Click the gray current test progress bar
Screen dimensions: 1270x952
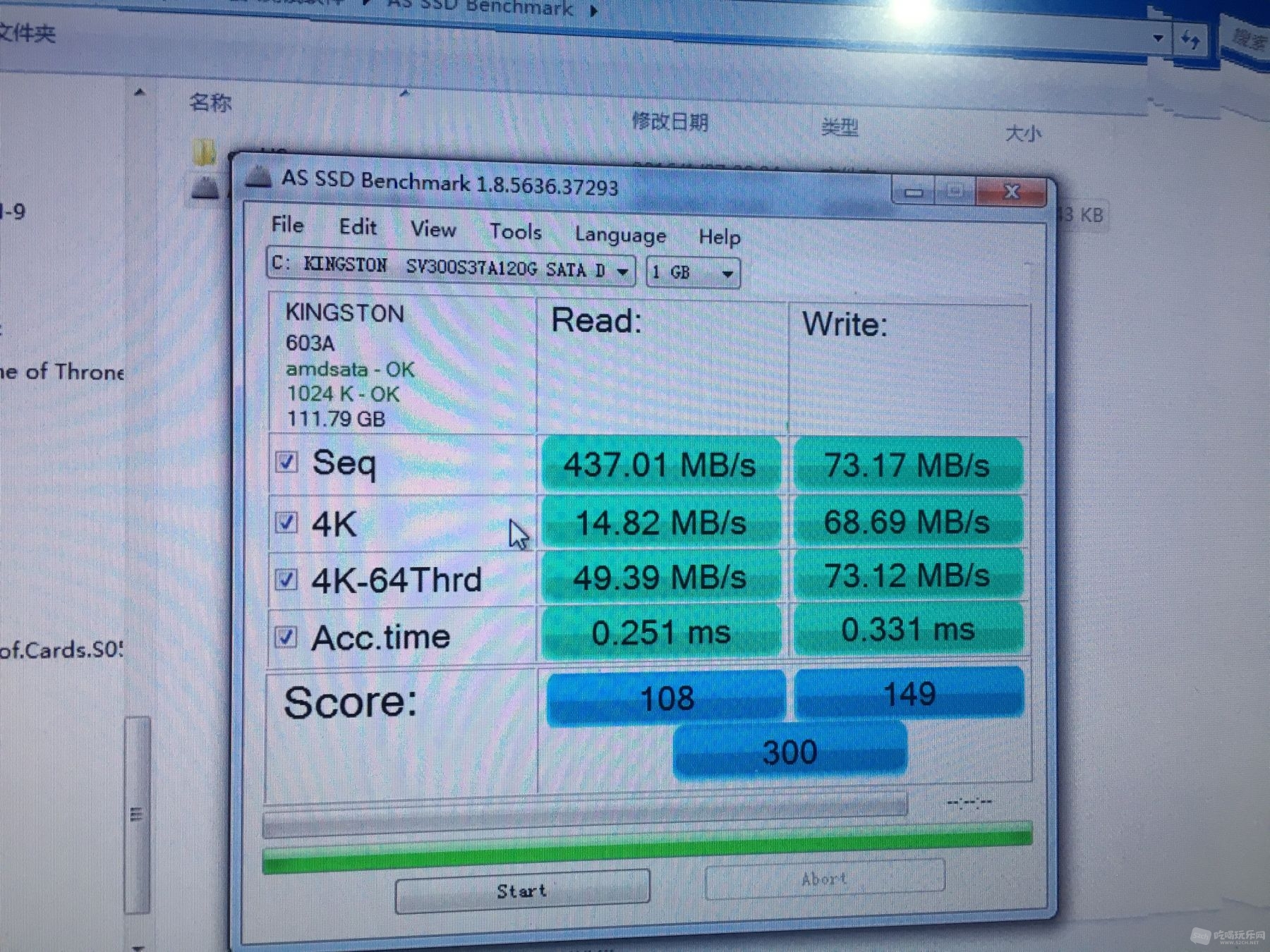click(585, 814)
